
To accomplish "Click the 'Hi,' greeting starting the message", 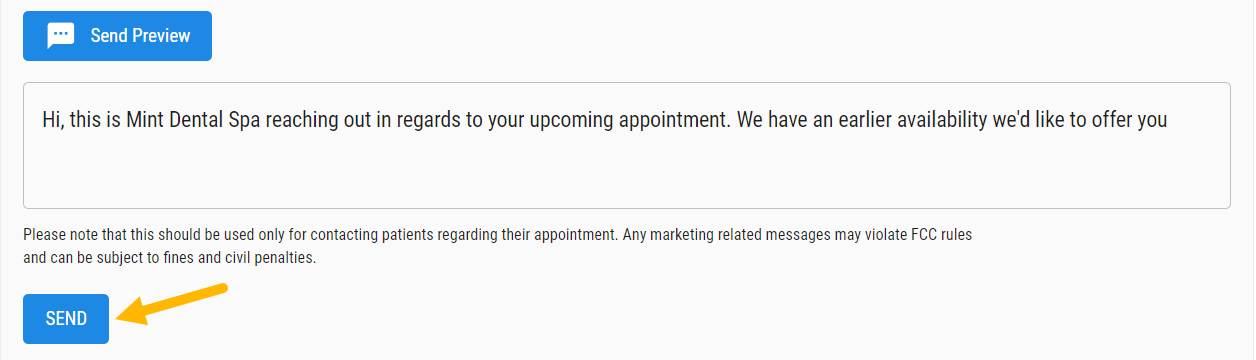I will click(53, 121).
